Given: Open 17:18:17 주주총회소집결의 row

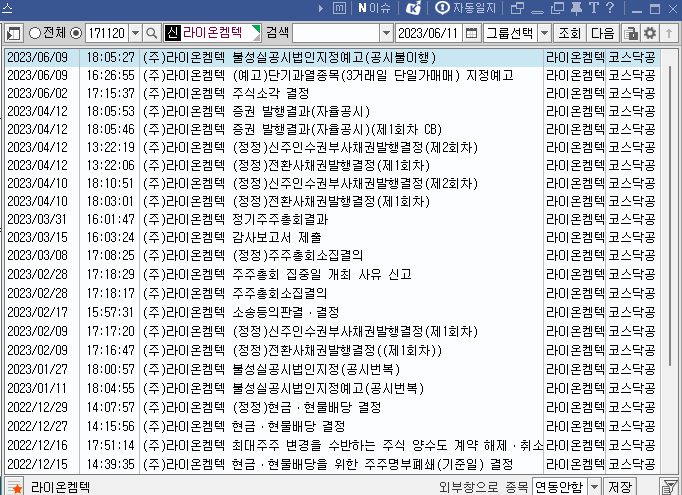Looking at the screenshot, I should [x=332, y=293].
